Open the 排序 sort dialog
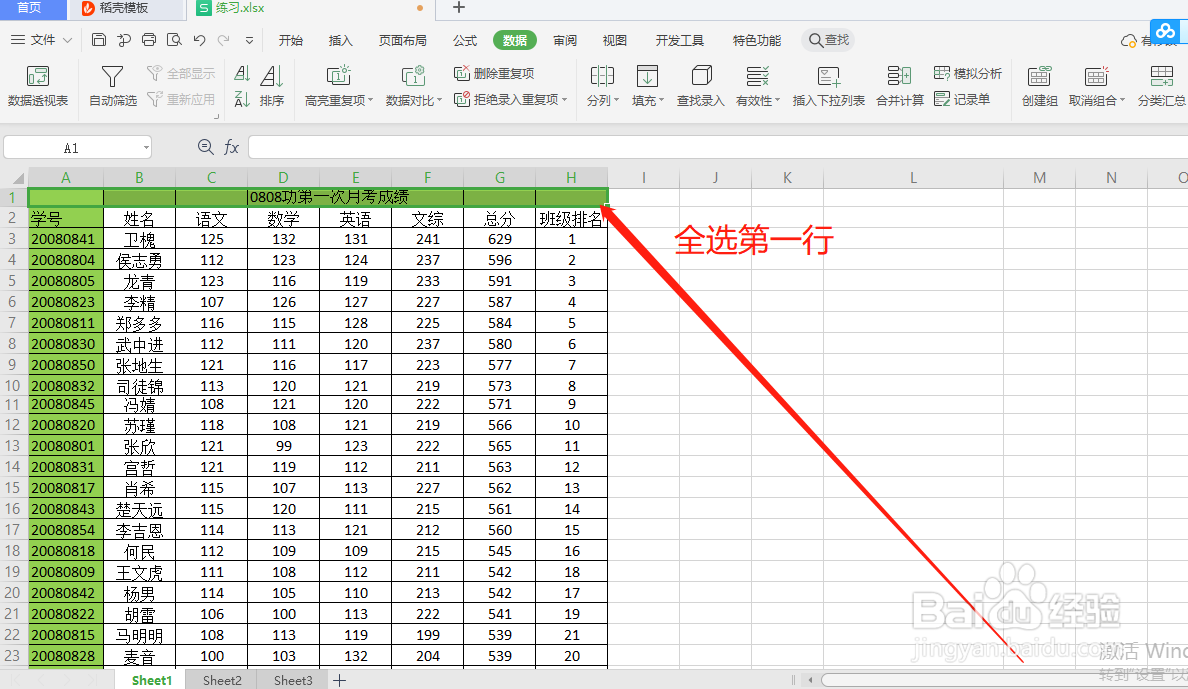This screenshot has width=1188, height=689. (x=272, y=86)
